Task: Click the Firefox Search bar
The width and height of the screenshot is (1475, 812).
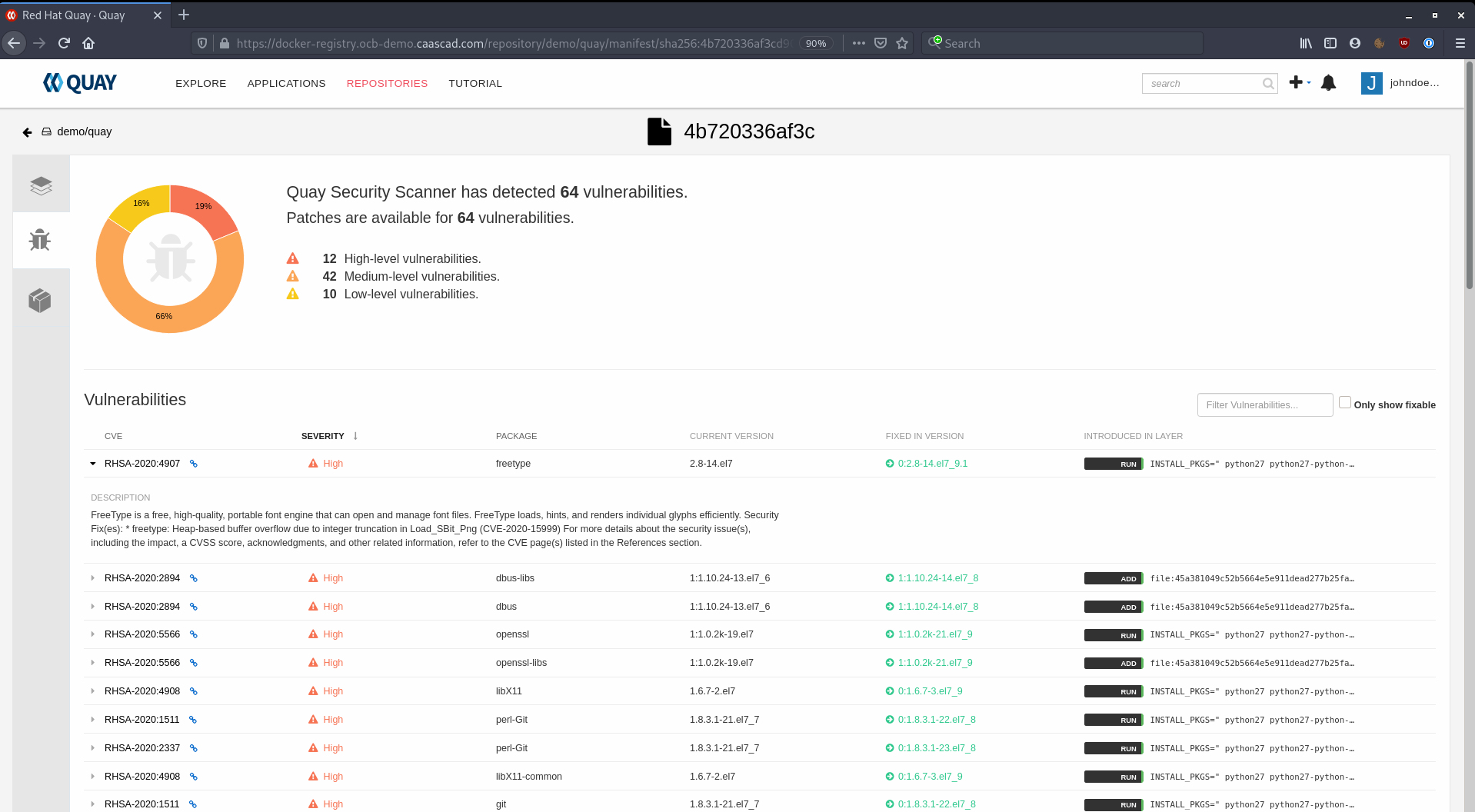Action: [1062, 44]
